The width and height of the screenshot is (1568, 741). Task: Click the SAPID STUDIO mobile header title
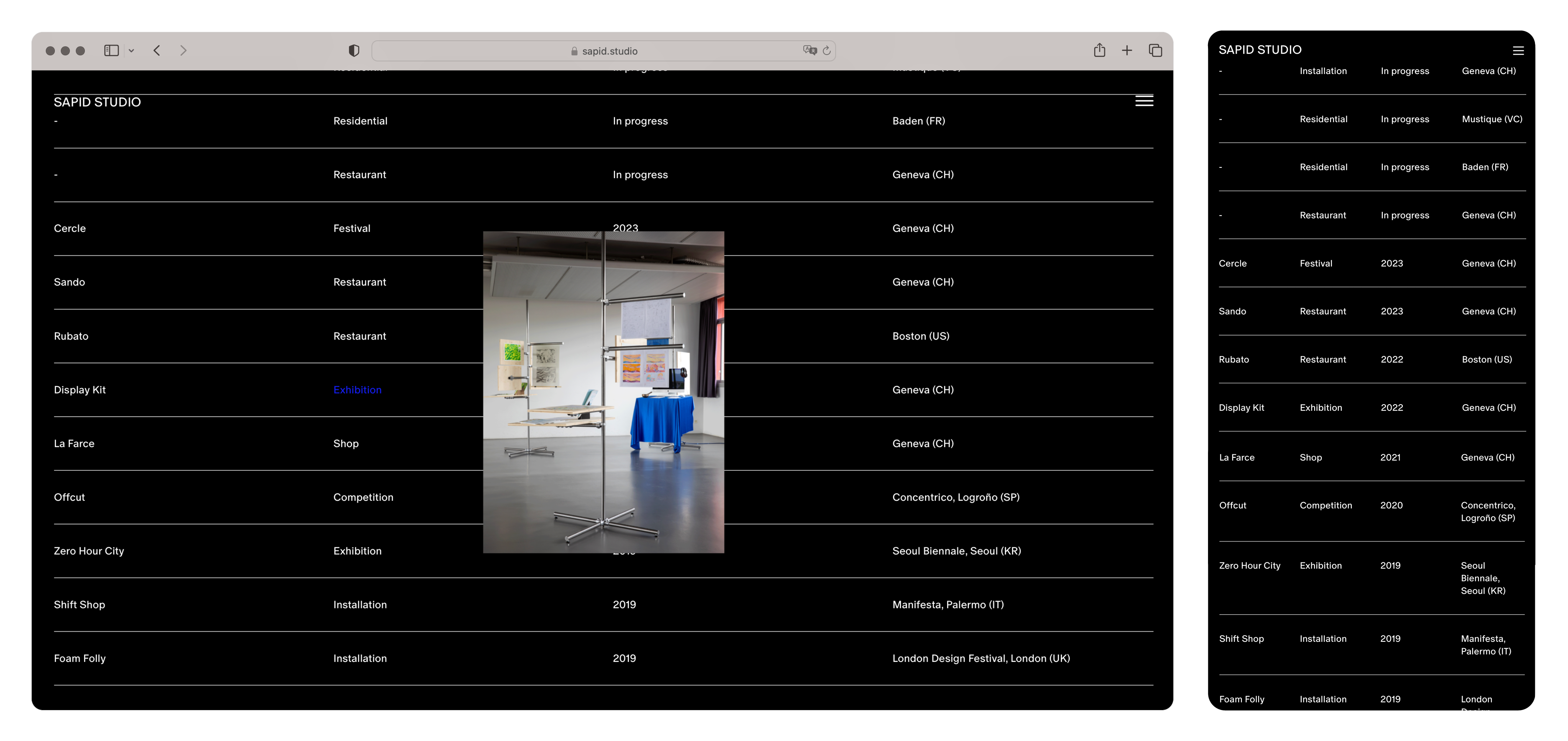[1259, 50]
